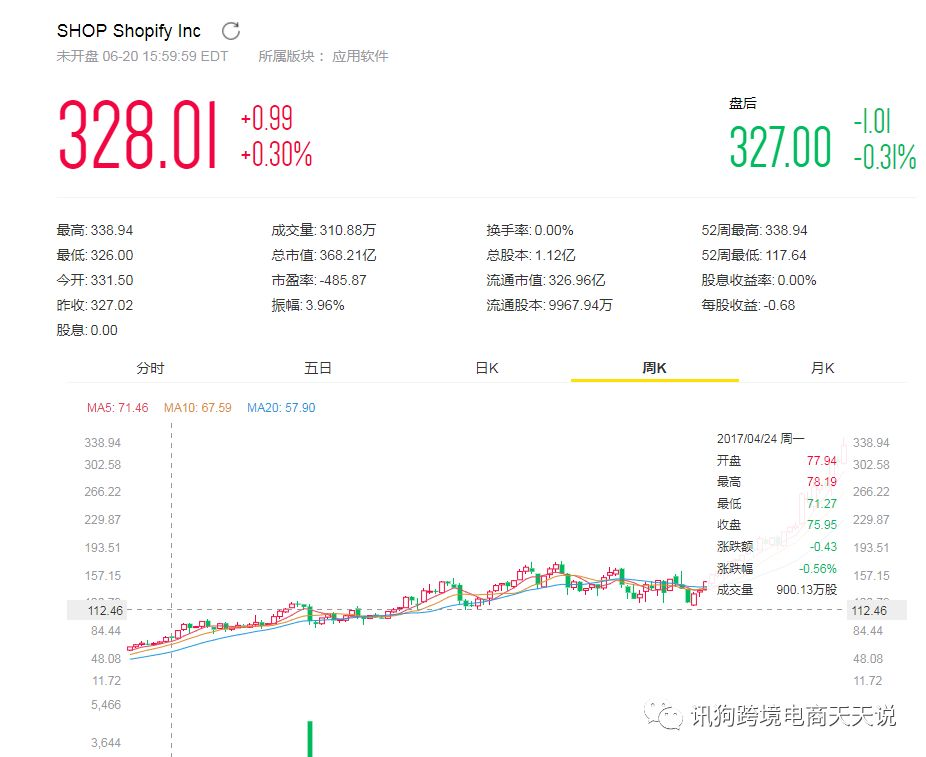Switch to the 月K monthly chart tab
This screenshot has width=926, height=757.
(x=822, y=368)
